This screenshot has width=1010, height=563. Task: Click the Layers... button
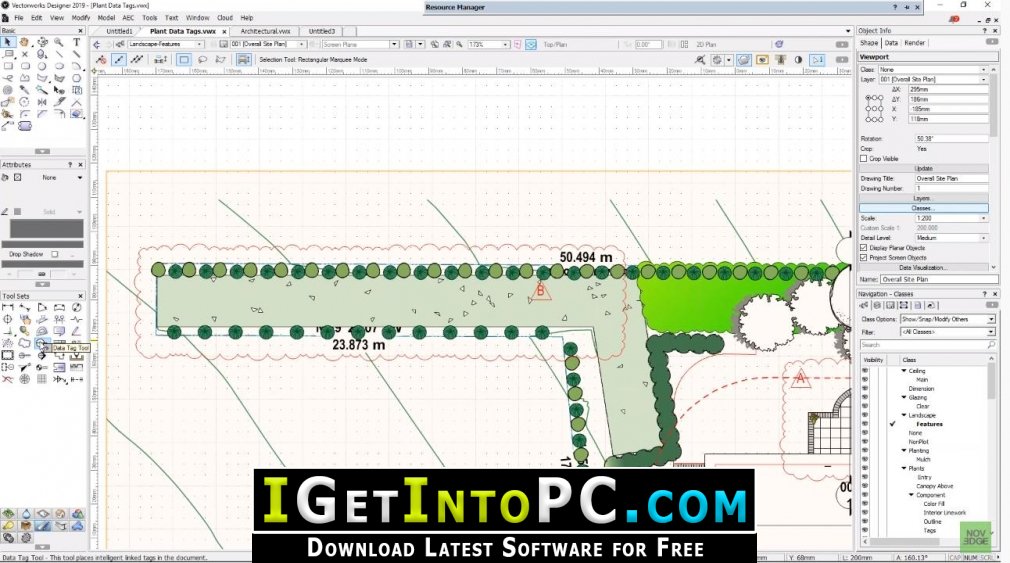click(924, 198)
